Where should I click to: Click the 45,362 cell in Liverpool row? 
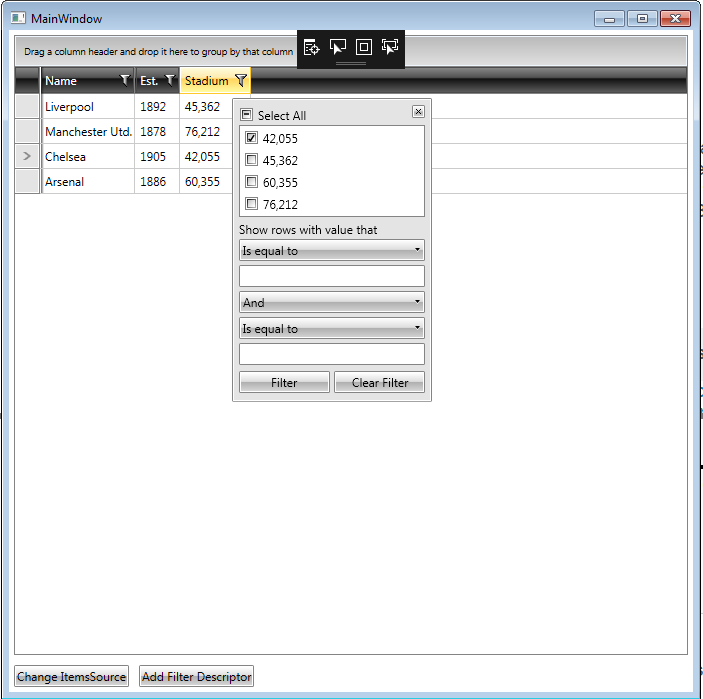click(206, 107)
